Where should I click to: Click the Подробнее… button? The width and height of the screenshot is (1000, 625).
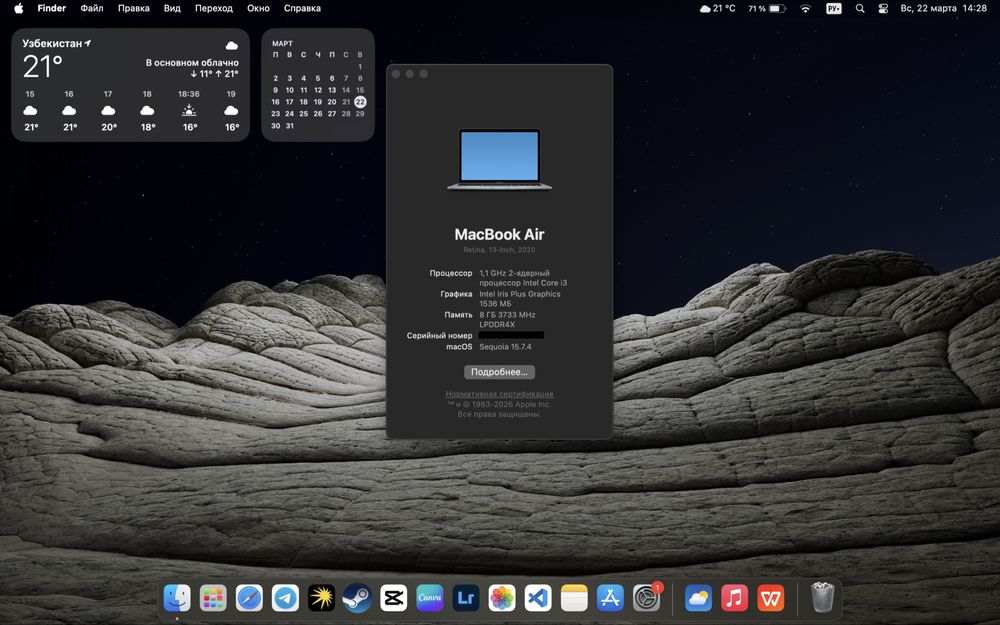click(499, 372)
